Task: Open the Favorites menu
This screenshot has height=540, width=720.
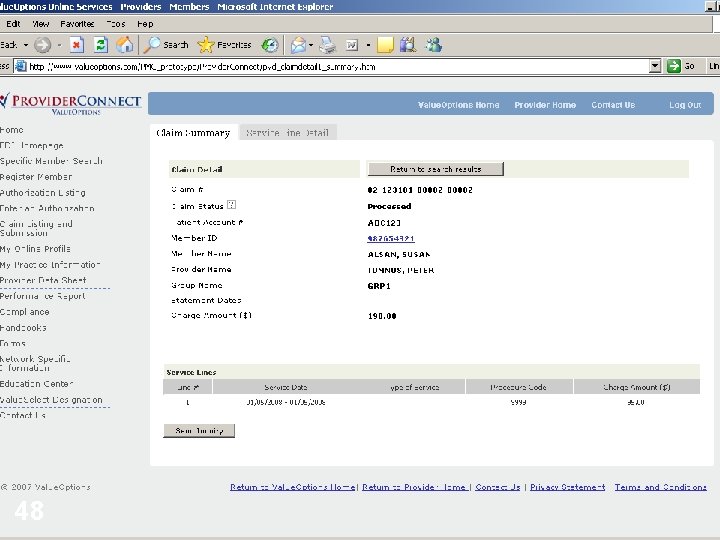Action: coord(77,24)
